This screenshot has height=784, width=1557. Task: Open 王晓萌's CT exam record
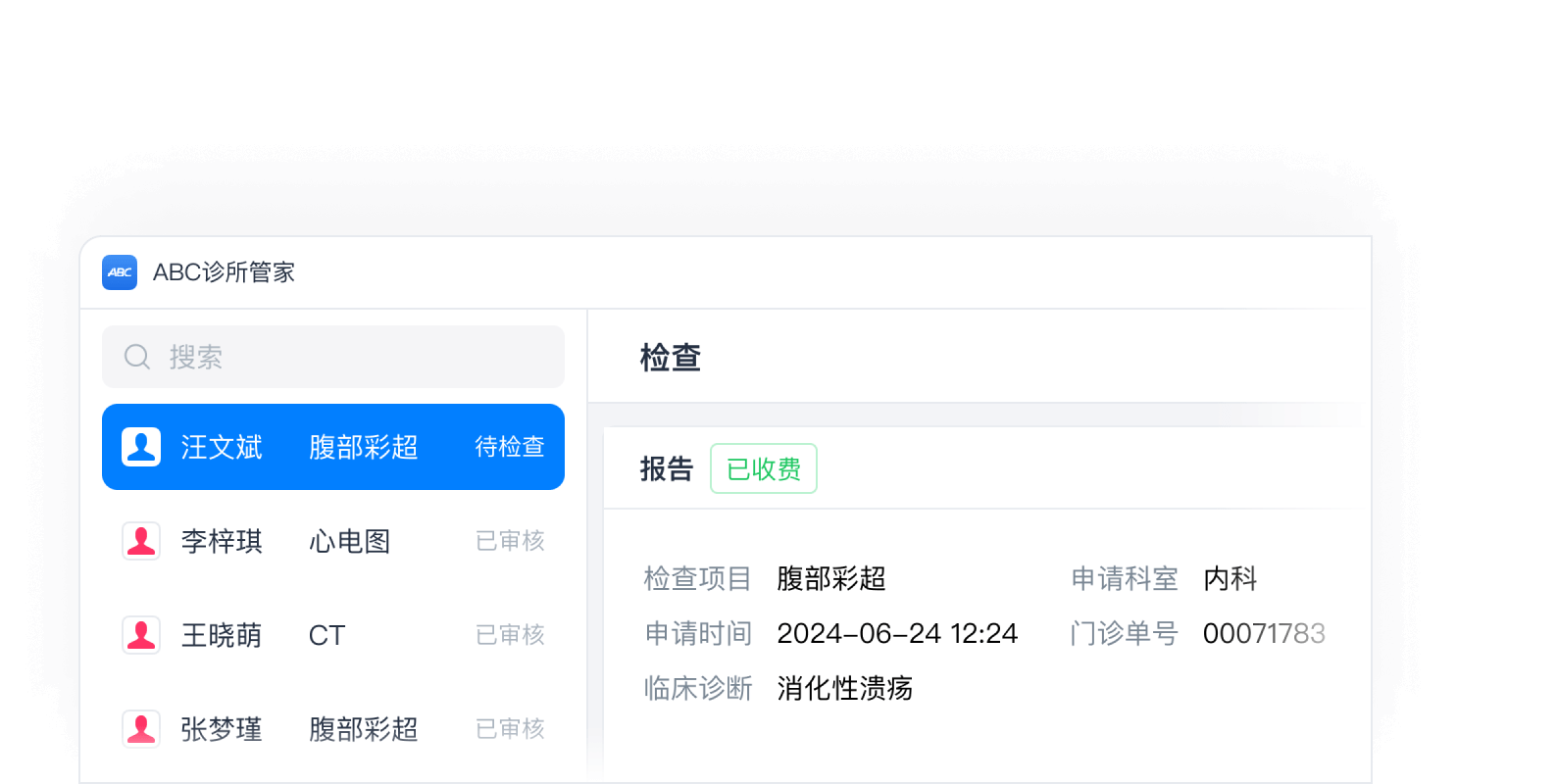[326, 635]
